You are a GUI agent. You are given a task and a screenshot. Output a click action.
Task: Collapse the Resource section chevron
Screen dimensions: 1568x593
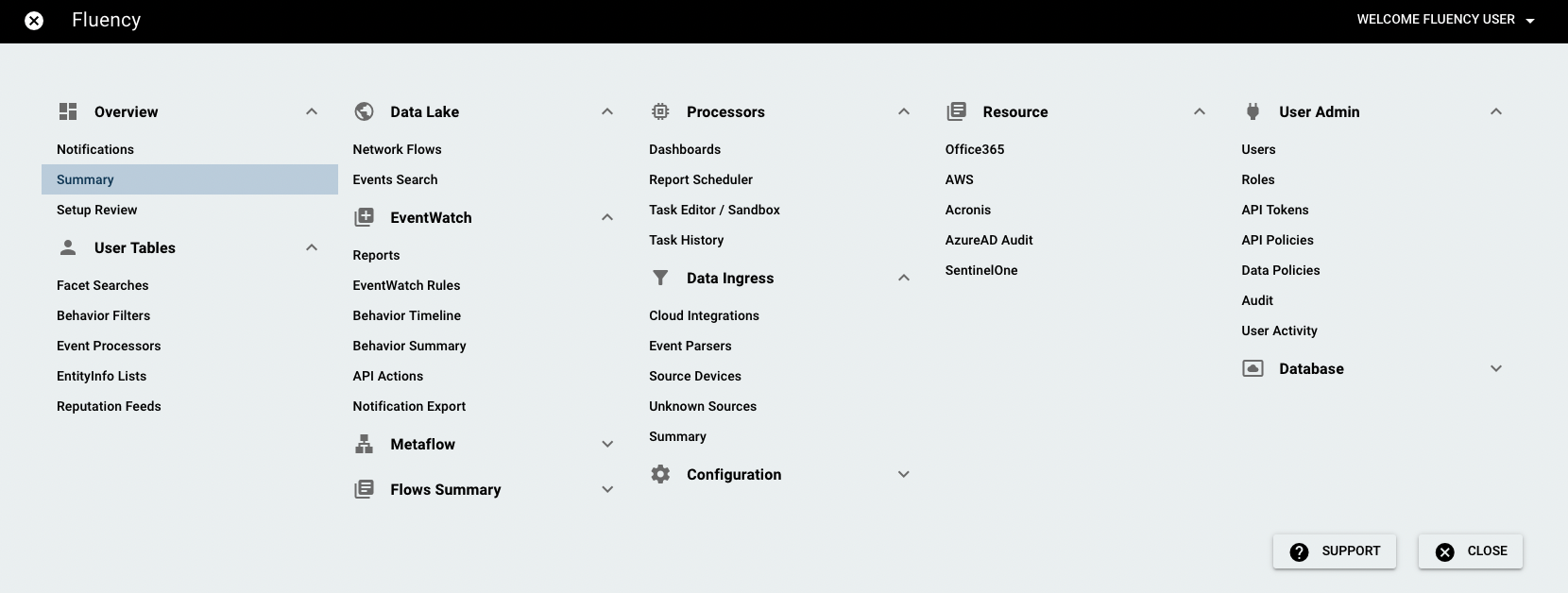1200,111
